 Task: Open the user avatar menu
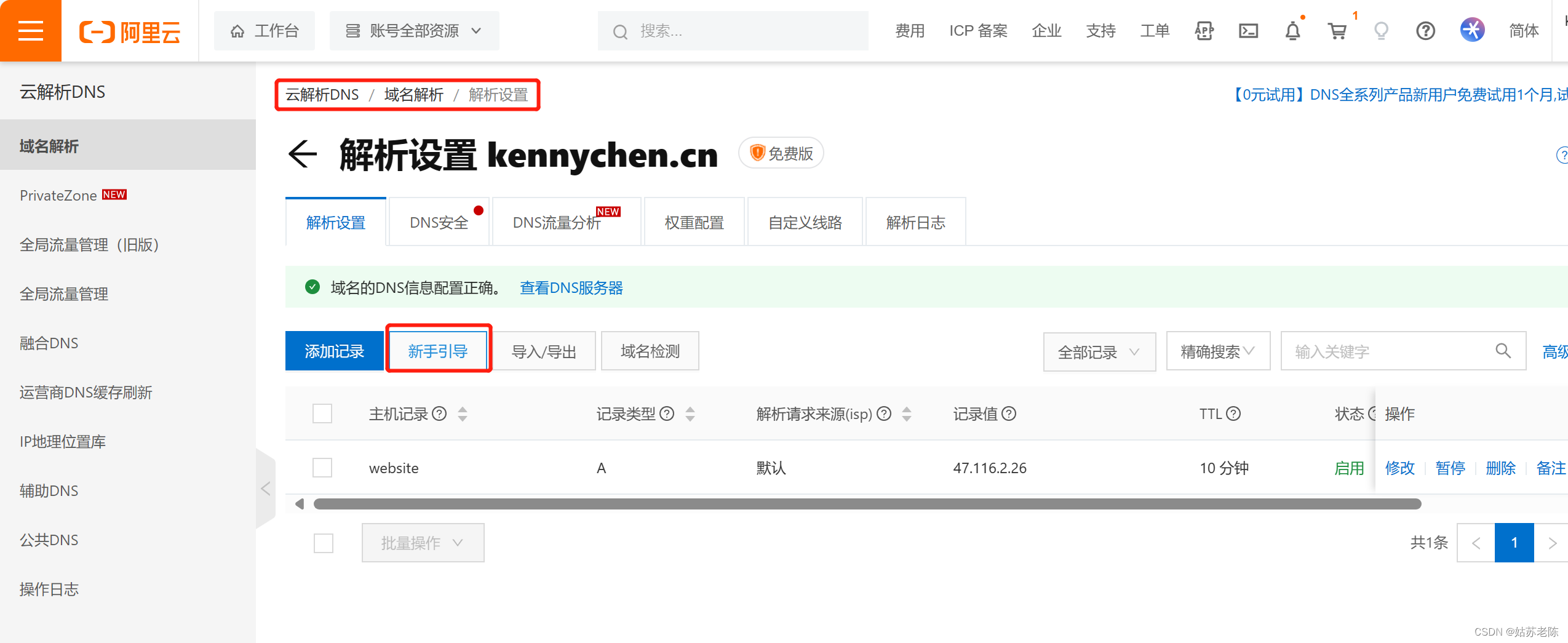tap(1472, 30)
